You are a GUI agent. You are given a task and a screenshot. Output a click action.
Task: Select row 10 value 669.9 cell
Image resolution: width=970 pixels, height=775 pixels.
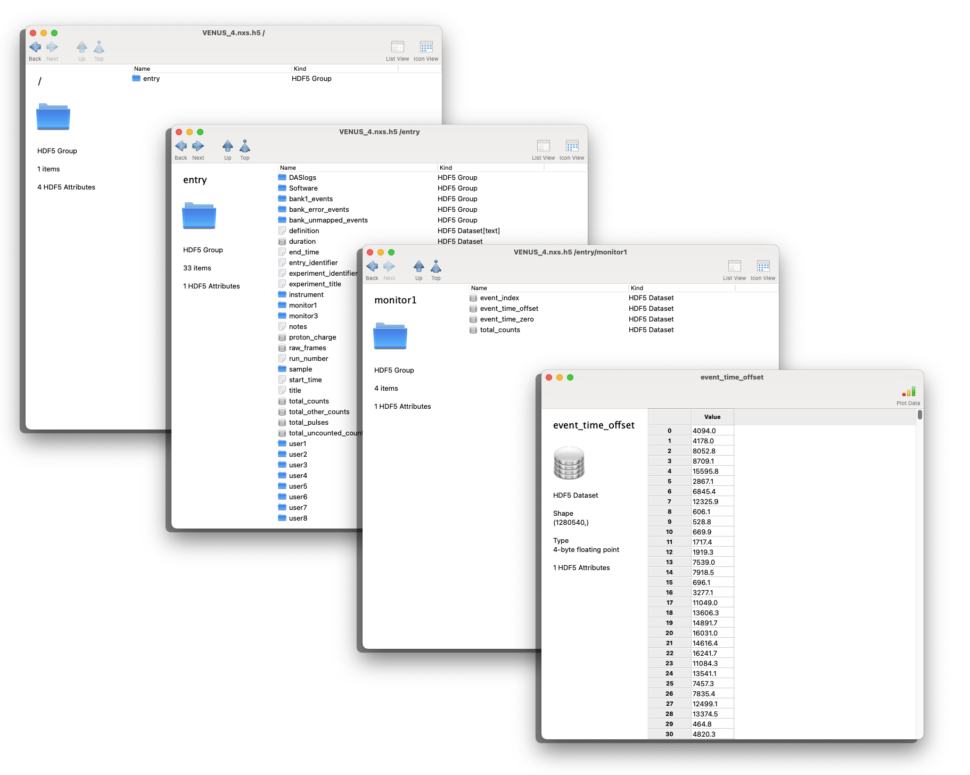[x=712, y=533]
